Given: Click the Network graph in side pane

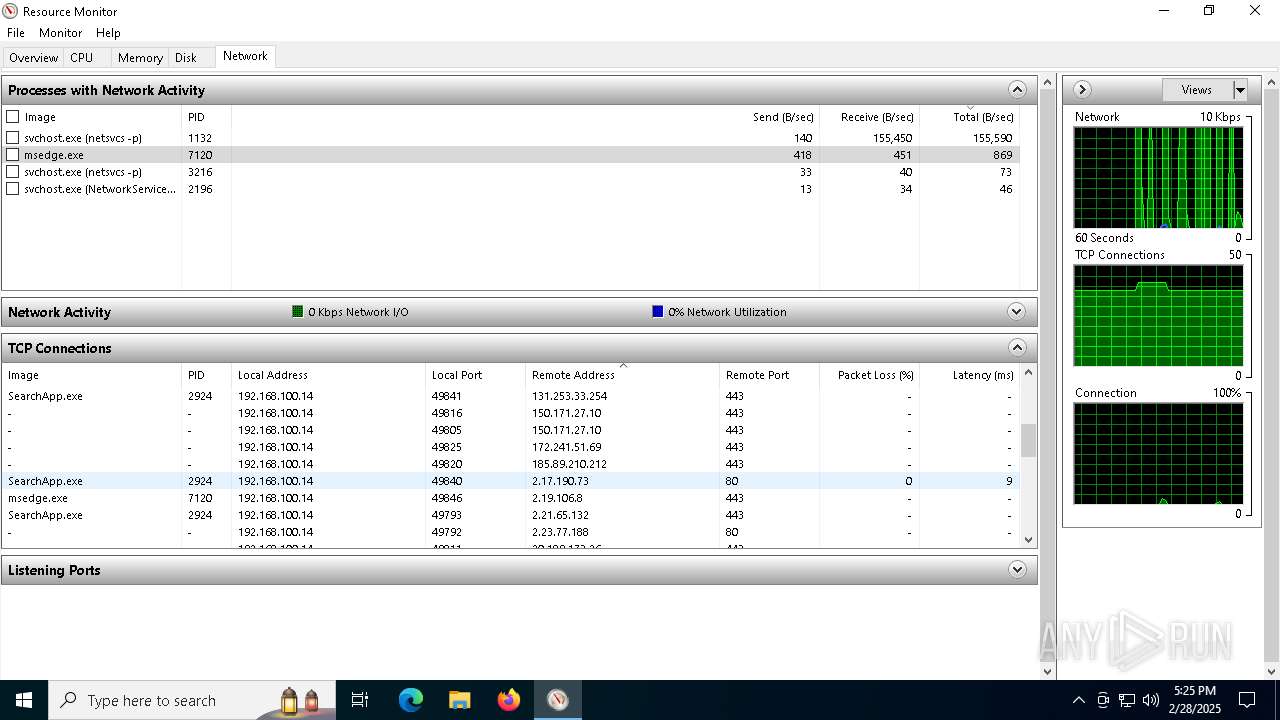Looking at the screenshot, I should pyautogui.click(x=1158, y=177).
